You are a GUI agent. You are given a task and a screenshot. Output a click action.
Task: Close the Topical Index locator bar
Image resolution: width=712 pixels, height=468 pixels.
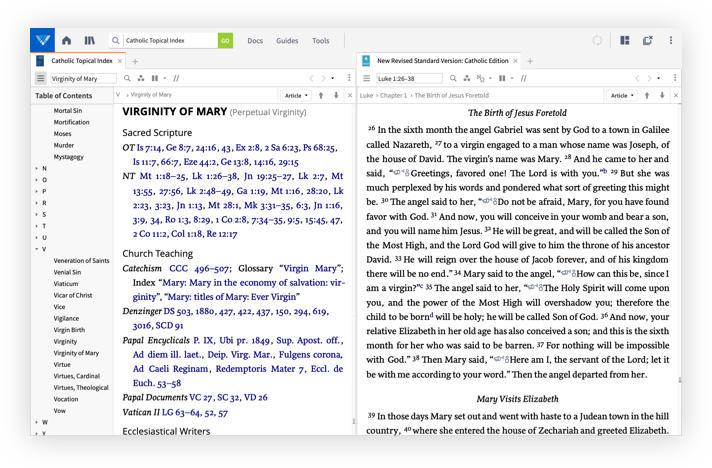pos(350,95)
